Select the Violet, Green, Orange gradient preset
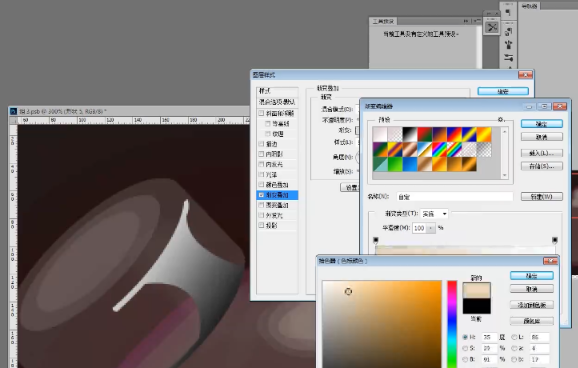578x368 pixels. pyautogui.click(x=380, y=149)
